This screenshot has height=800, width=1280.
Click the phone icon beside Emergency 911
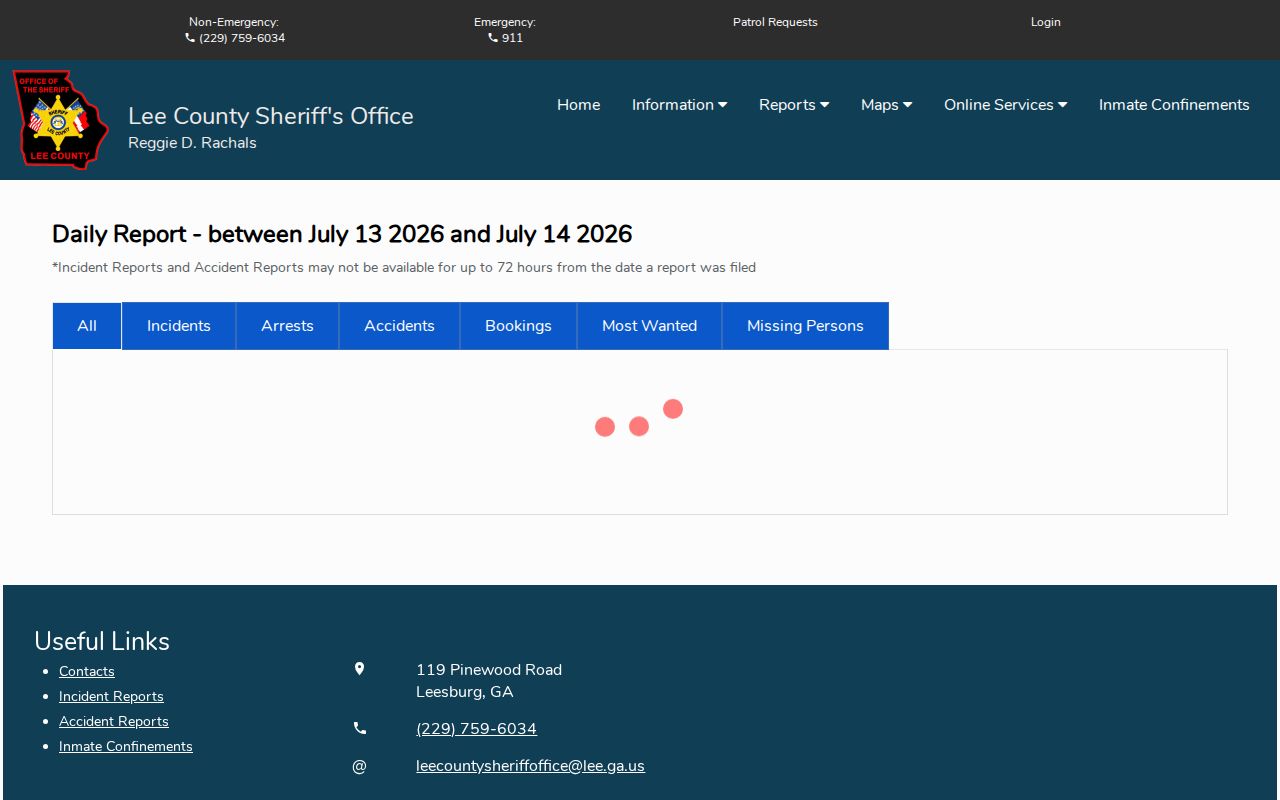click(x=493, y=38)
